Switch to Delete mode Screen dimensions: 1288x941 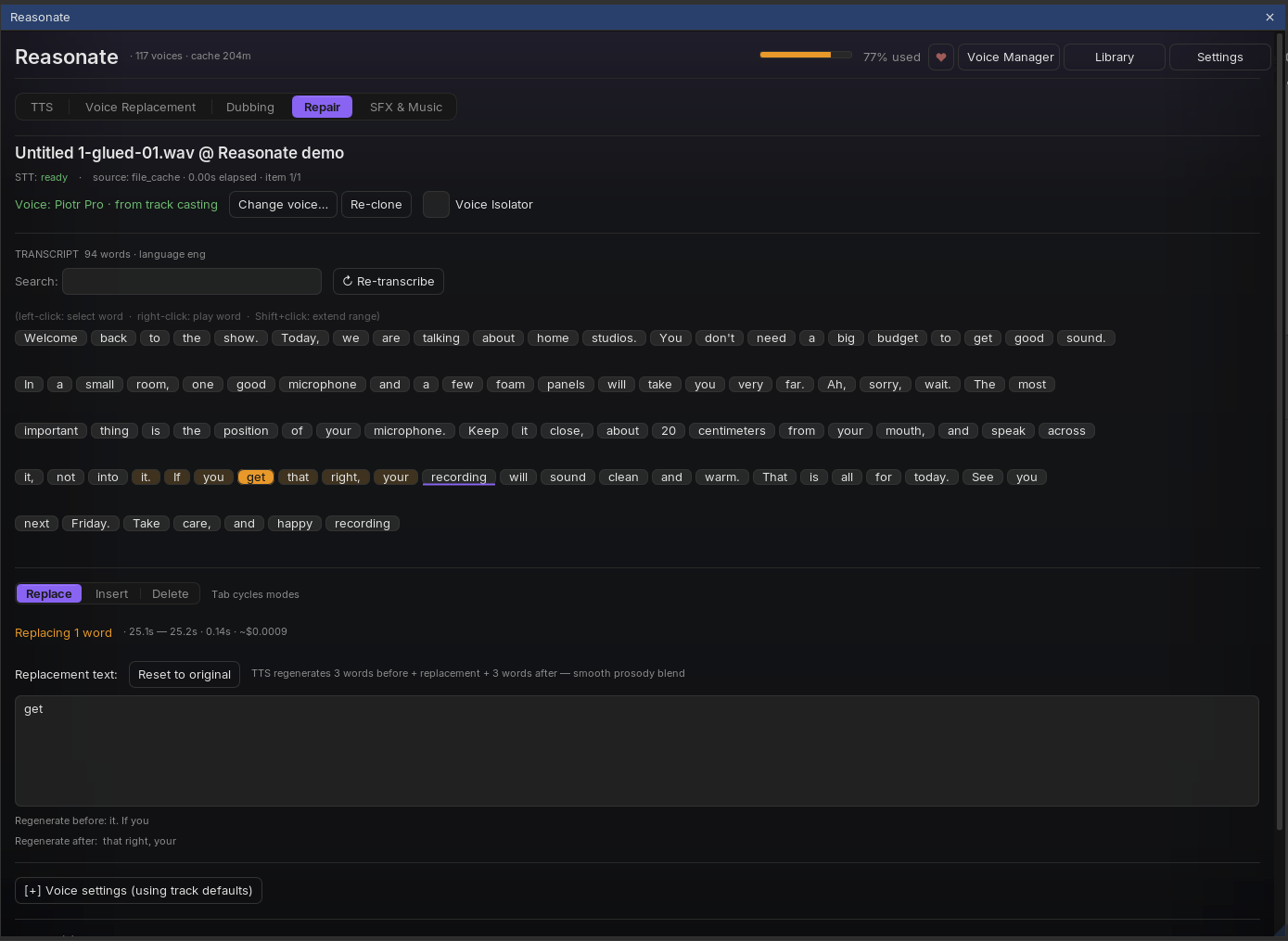click(x=171, y=593)
